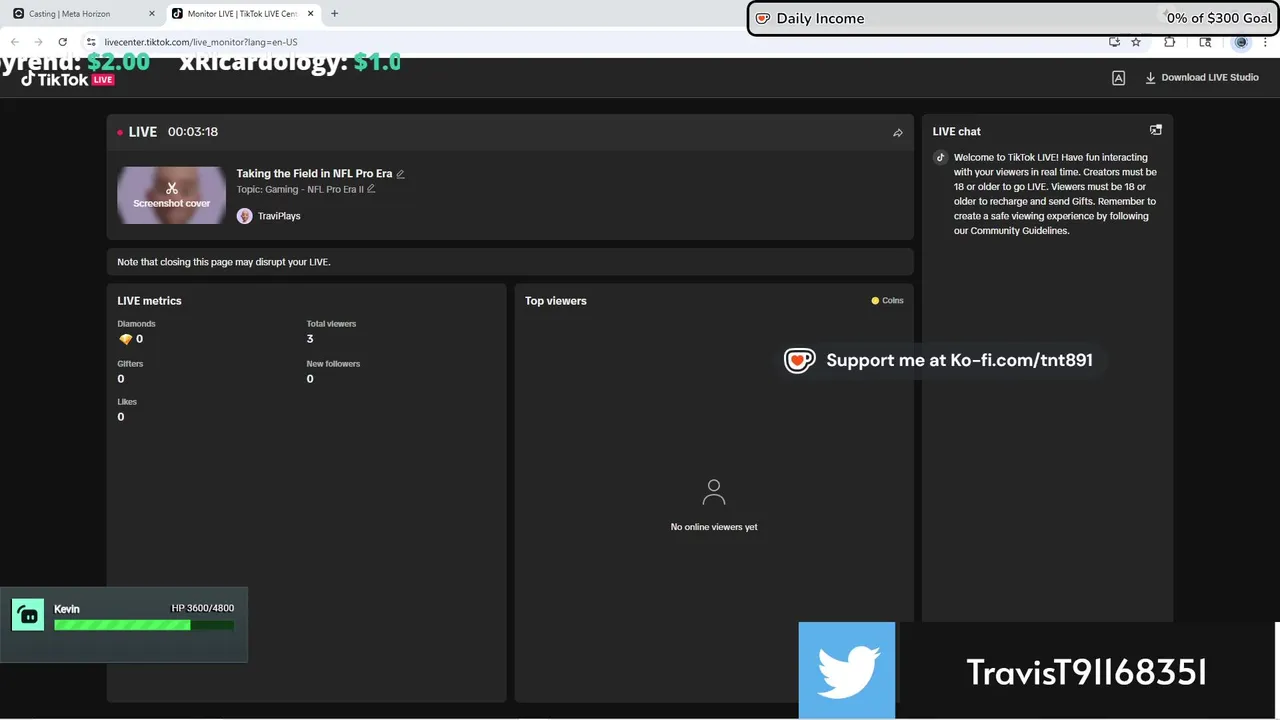Click Kevin's green HP bar
This screenshot has height=720, width=1280.
click(x=144, y=625)
